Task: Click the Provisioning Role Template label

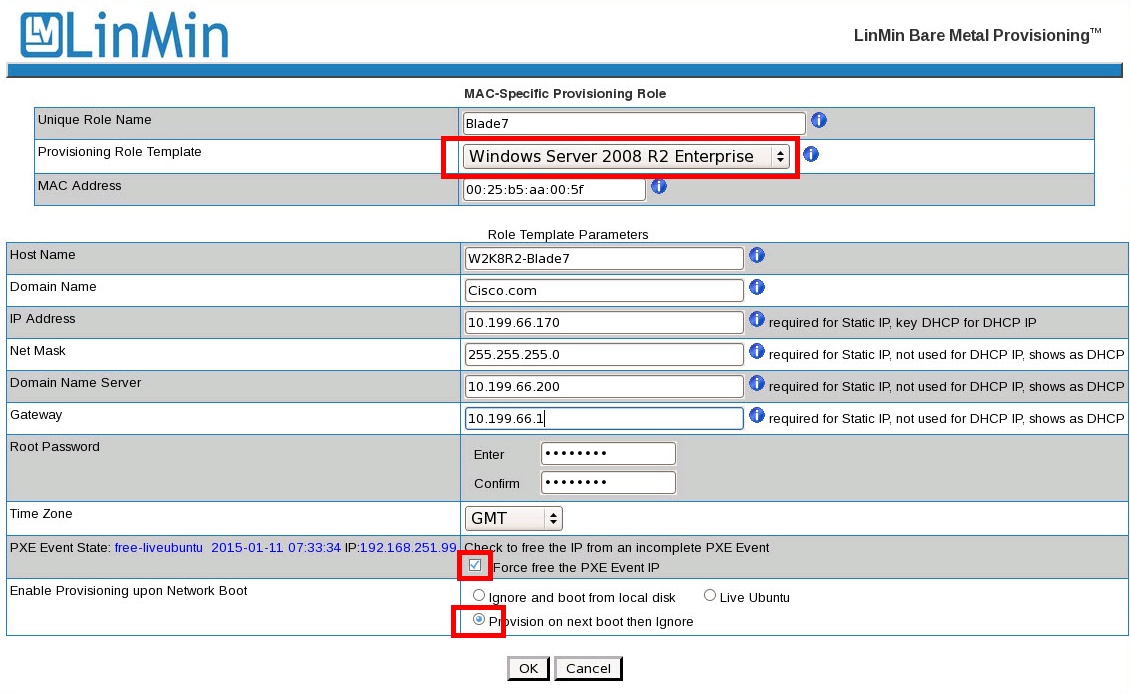Action: coord(120,152)
